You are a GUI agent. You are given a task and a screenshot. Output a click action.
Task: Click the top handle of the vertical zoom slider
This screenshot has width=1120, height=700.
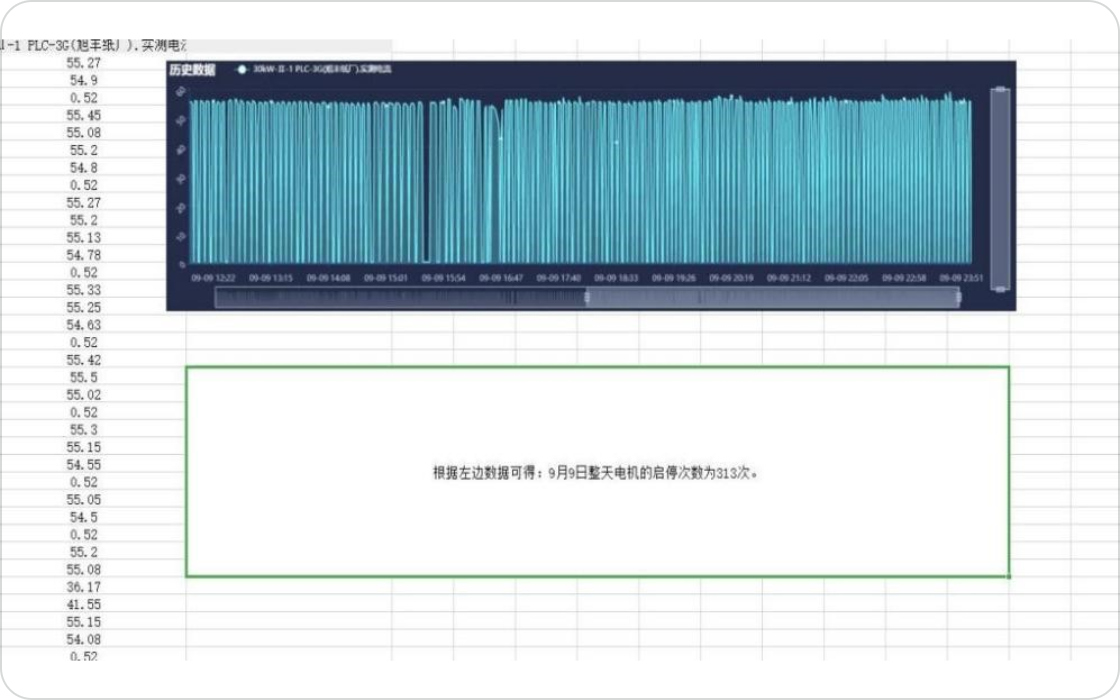[x=1000, y=91]
